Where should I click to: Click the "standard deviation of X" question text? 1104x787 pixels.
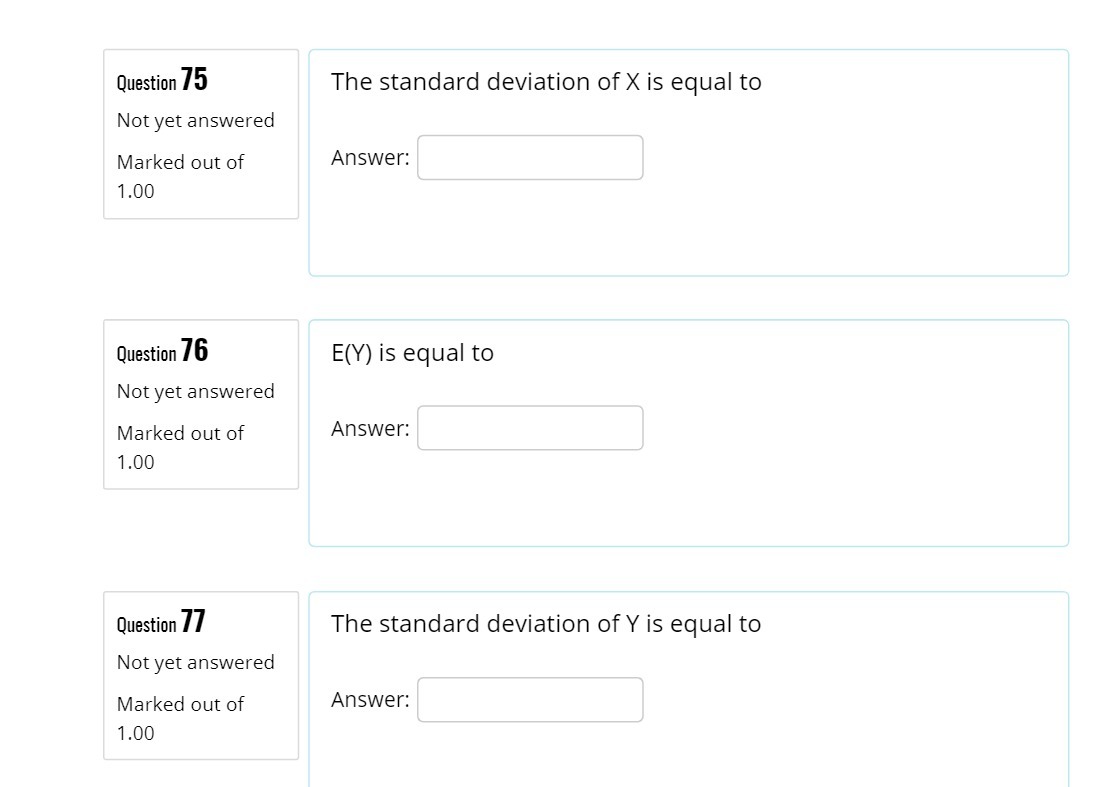pyautogui.click(x=546, y=82)
